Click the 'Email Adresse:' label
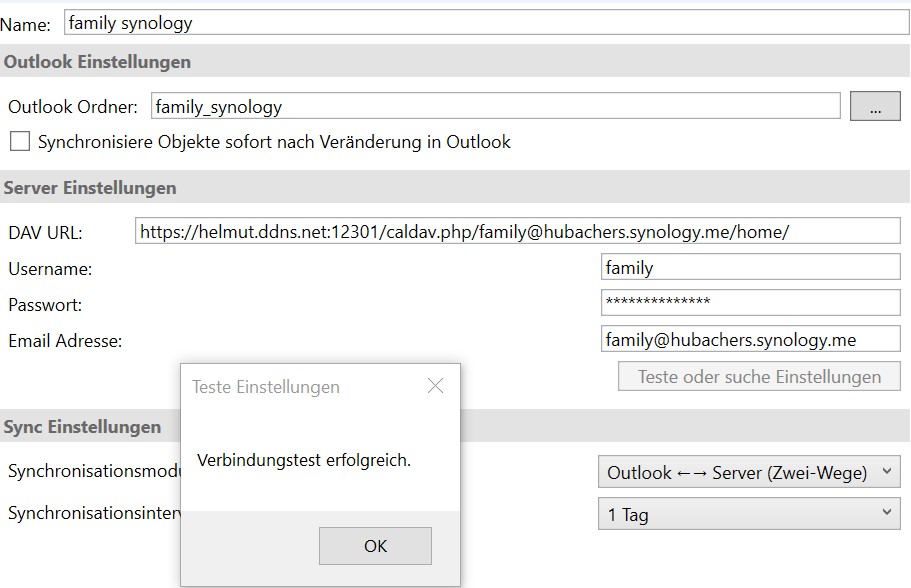The height and width of the screenshot is (588, 911). [x=65, y=341]
